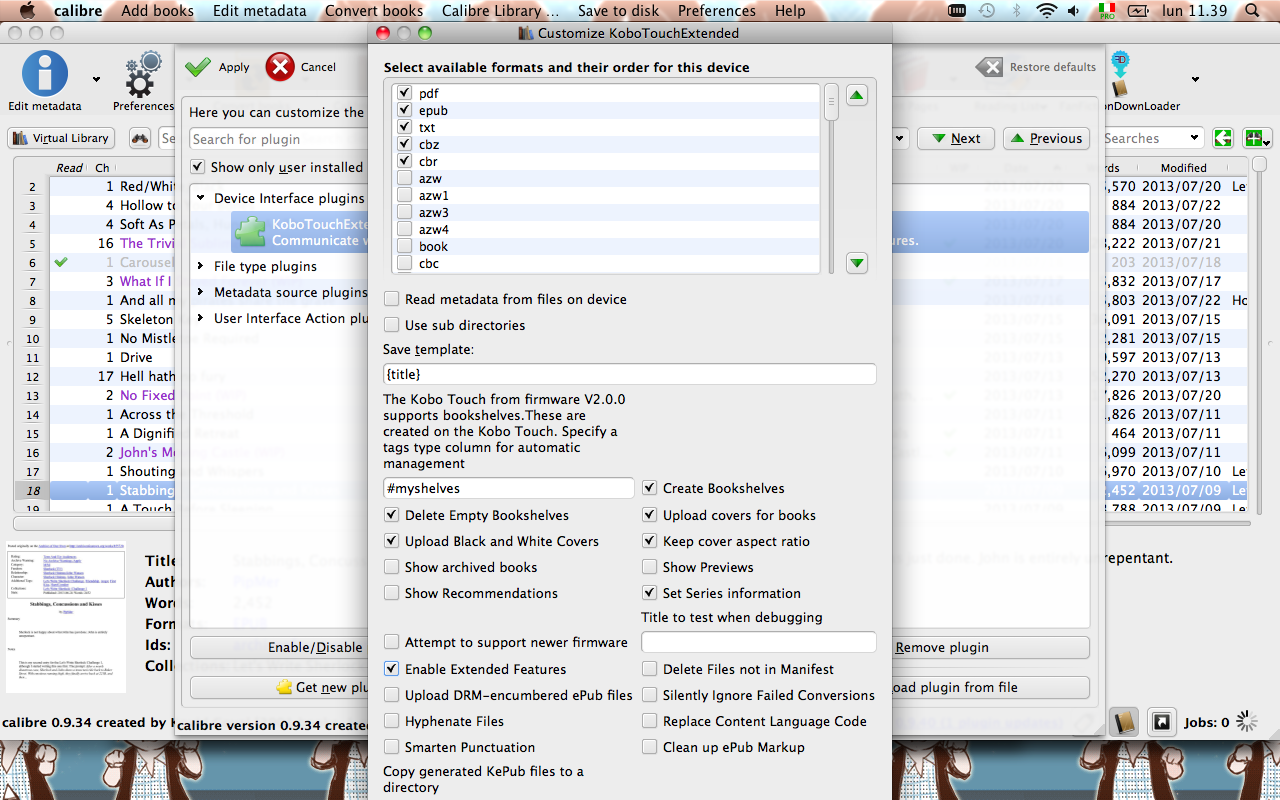Open the Preferences menu bar item
This screenshot has width=1280, height=800.
point(716,11)
